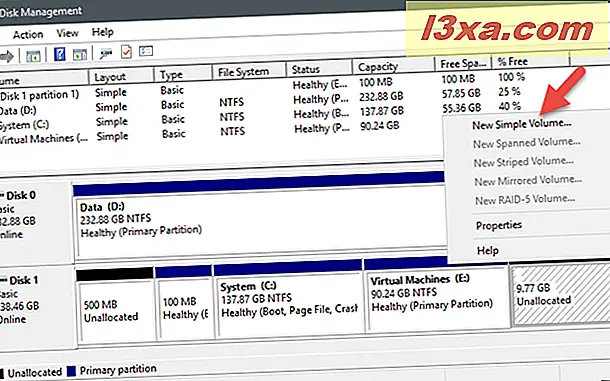This screenshot has width=610, height=381.
Task: Select the 500 MB Unallocated block
Action: pyautogui.click(x=116, y=305)
